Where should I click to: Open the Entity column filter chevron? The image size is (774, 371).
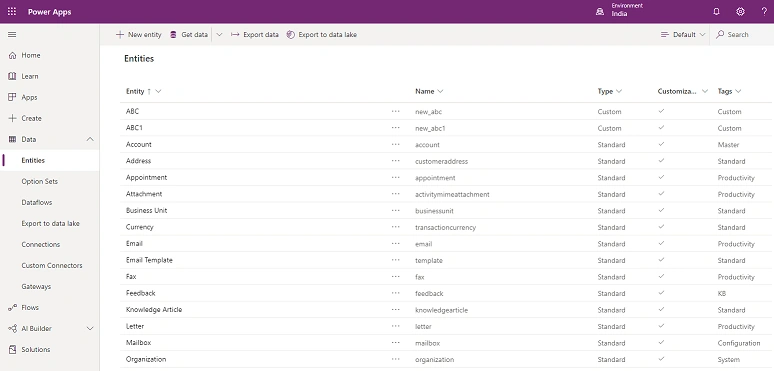158,91
